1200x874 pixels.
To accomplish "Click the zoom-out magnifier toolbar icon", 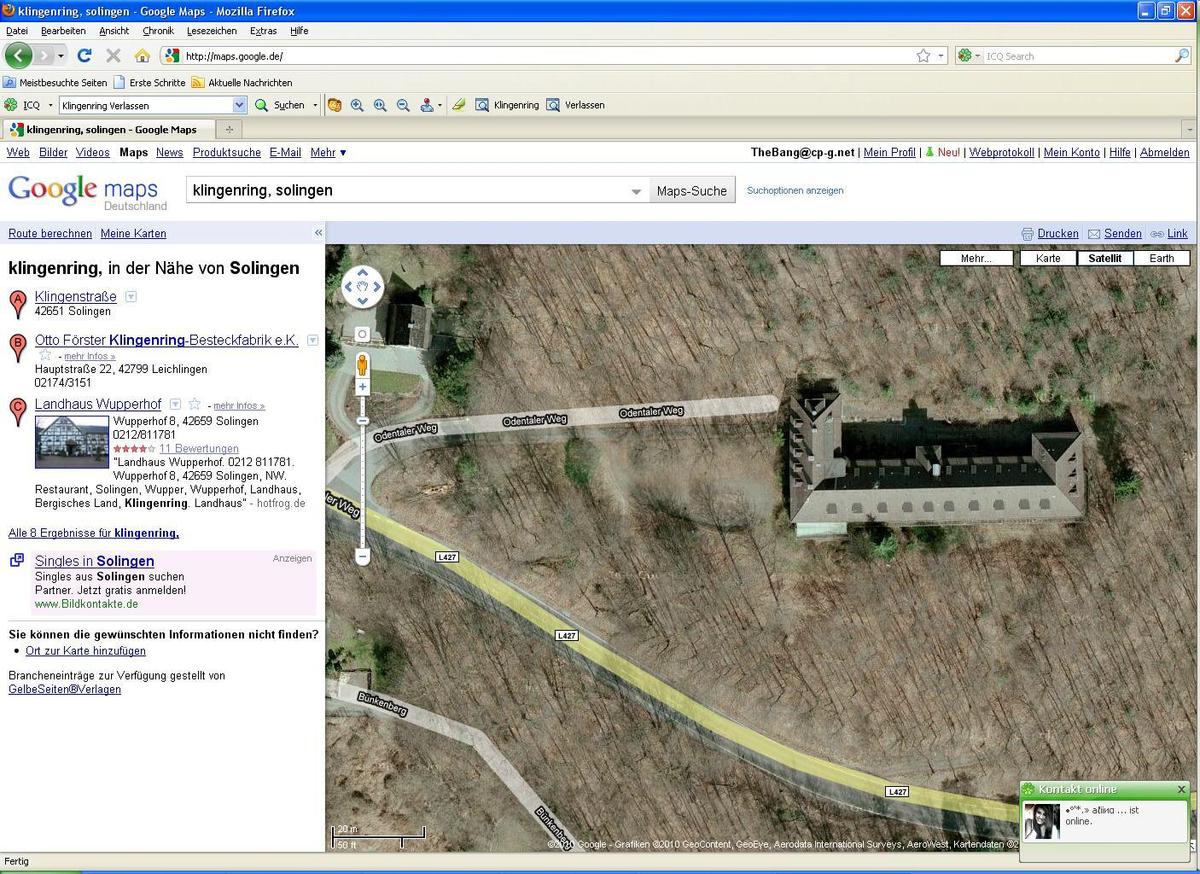I will pos(403,105).
